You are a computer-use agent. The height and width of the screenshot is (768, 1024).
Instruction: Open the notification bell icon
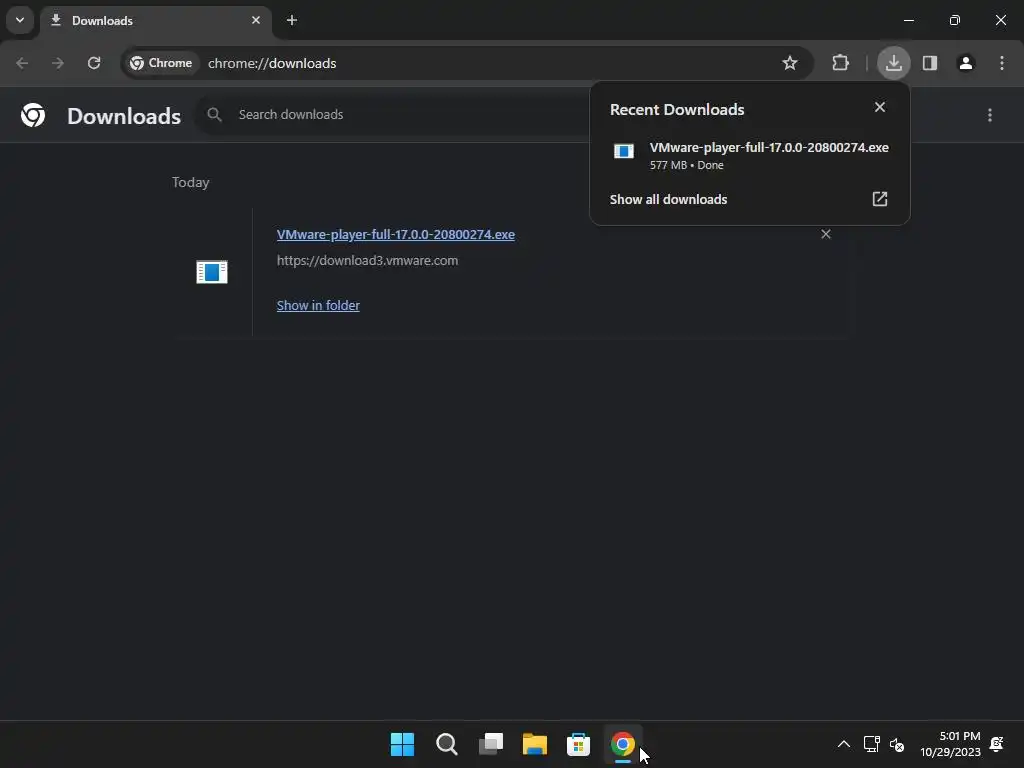(997, 744)
